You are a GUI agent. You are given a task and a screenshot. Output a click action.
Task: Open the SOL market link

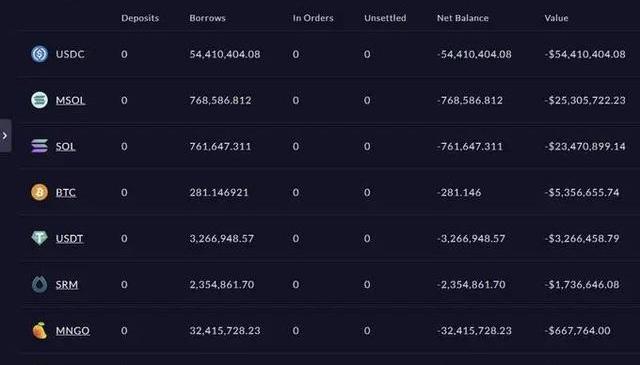click(65, 146)
